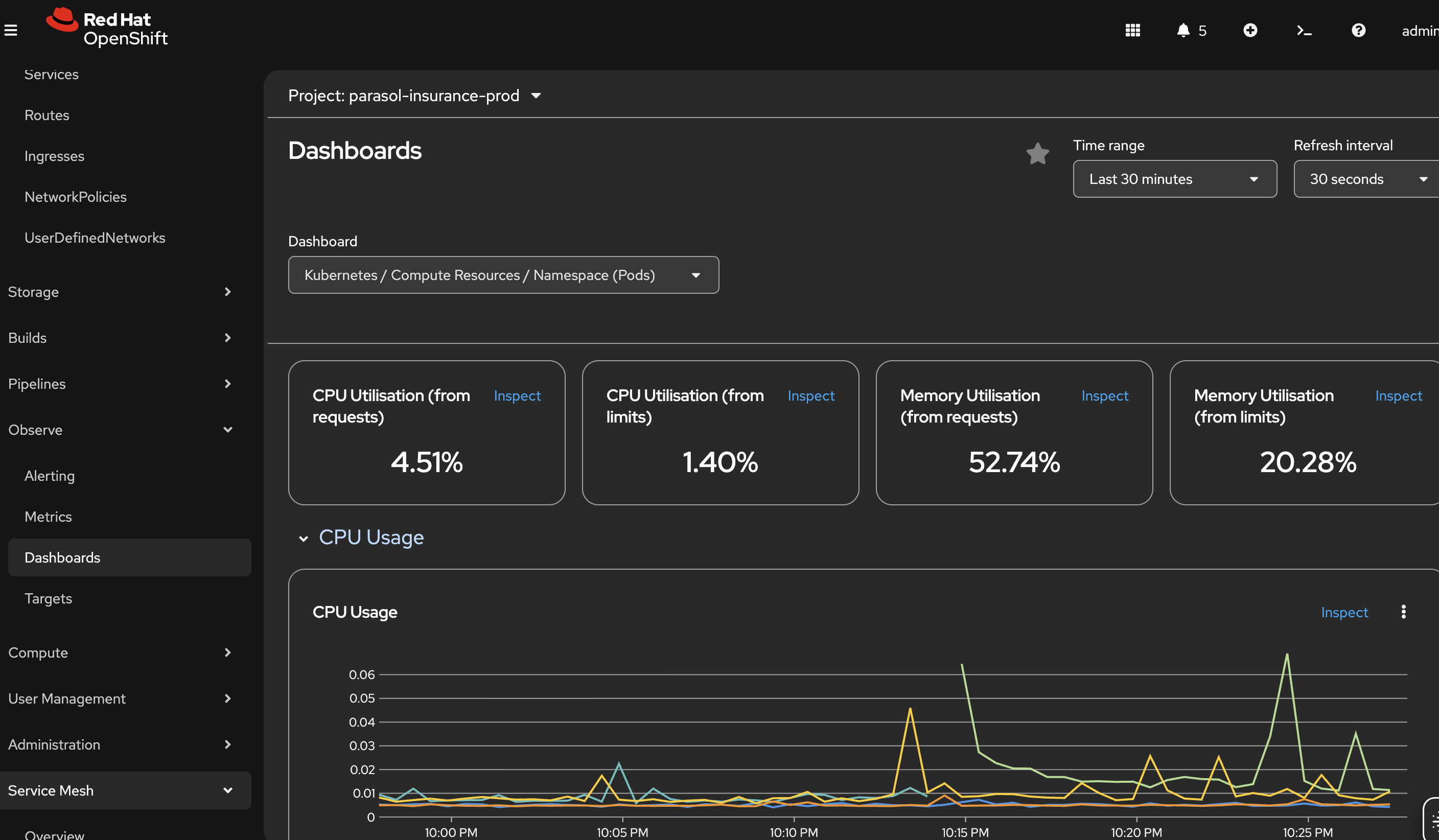Click the admin user menu
The height and width of the screenshot is (840, 1439).
pos(1420,31)
